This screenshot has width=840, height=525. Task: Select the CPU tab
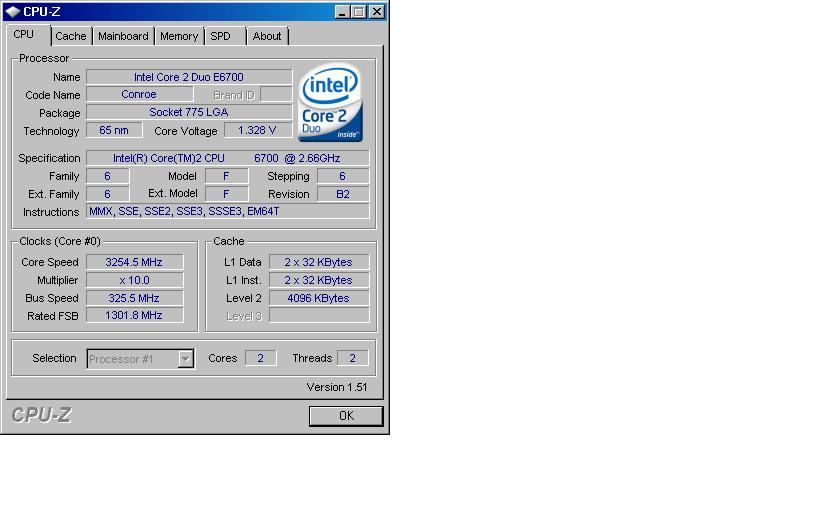coord(24,35)
